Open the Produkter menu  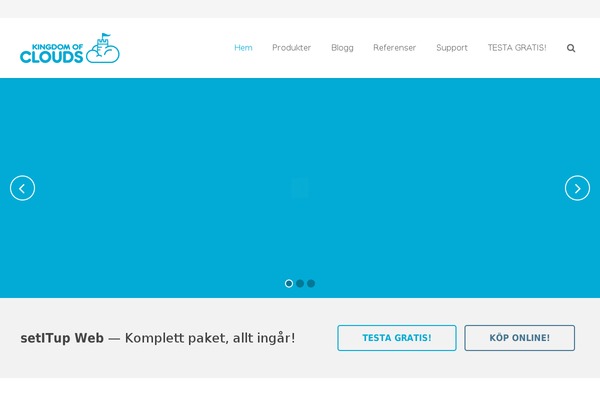[x=292, y=48]
